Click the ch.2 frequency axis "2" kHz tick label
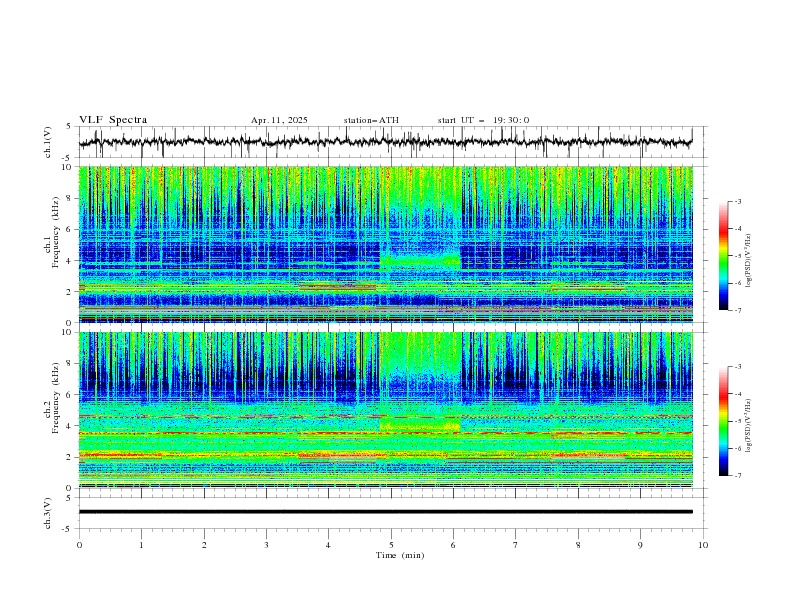 71,457
